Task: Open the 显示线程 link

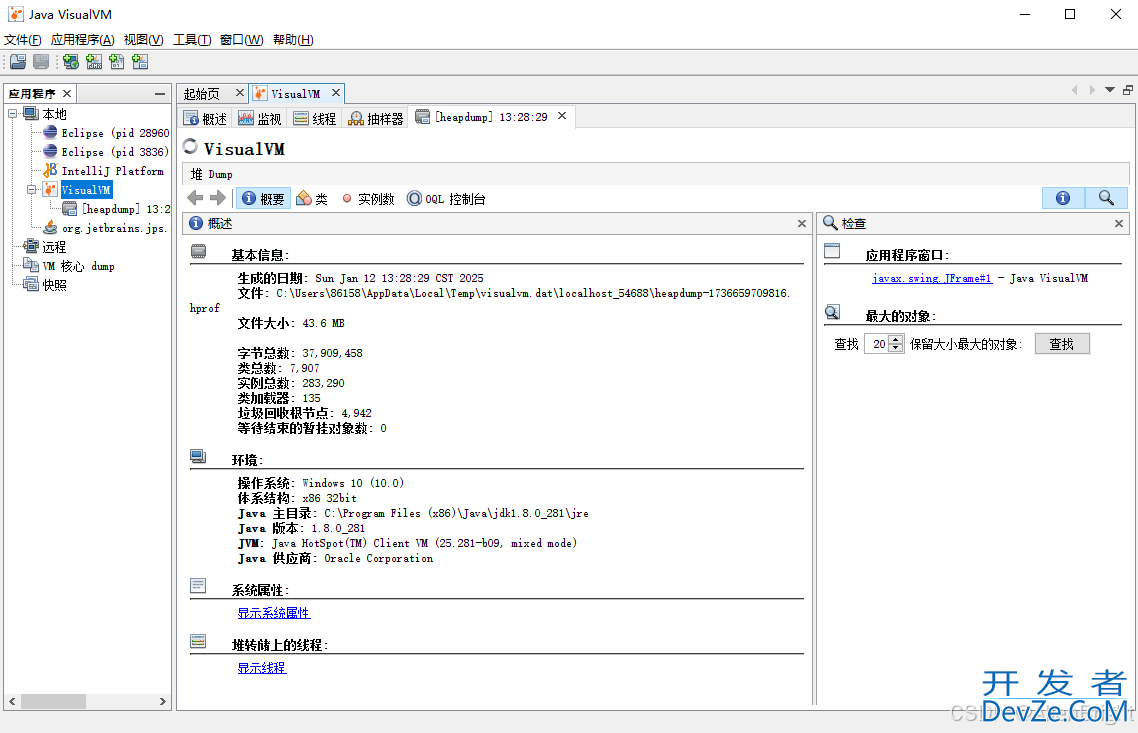Action: (x=262, y=668)
